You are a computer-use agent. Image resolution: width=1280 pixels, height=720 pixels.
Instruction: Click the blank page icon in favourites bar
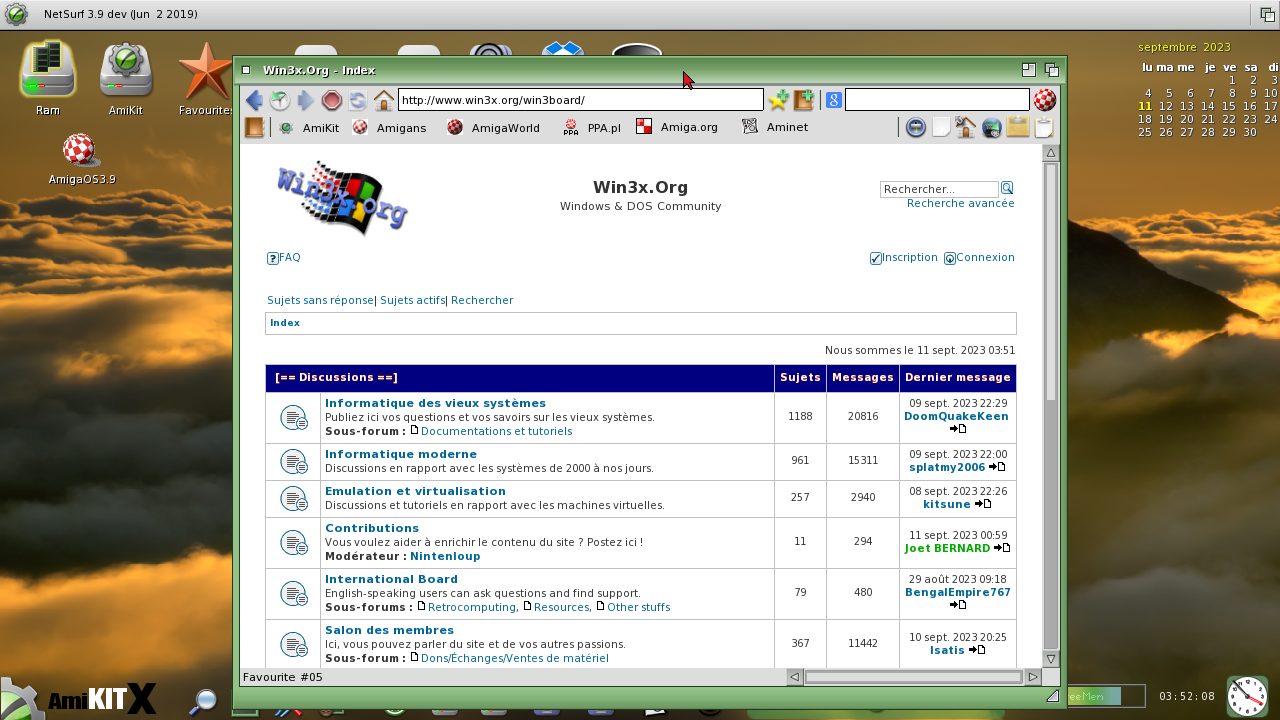pos(941,127)
